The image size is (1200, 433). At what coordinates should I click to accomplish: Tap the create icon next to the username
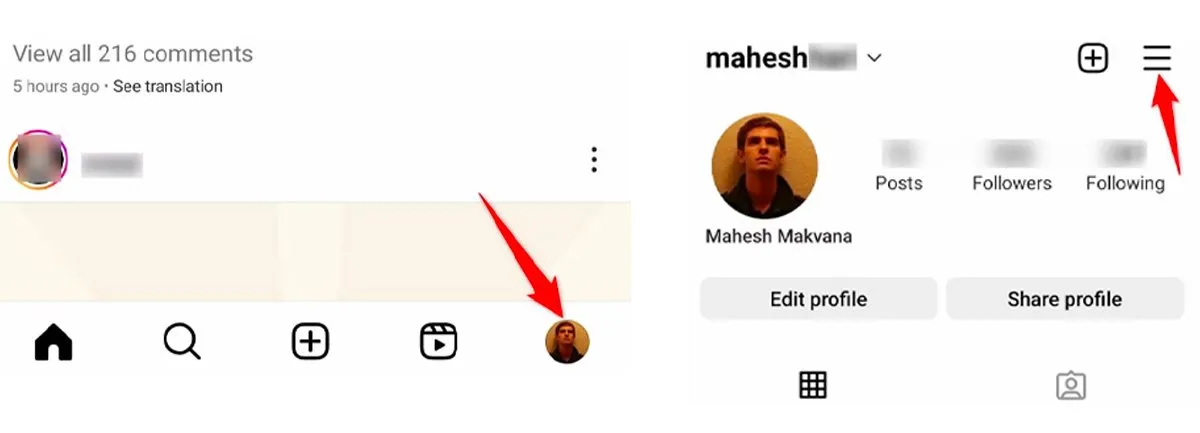1093,59
